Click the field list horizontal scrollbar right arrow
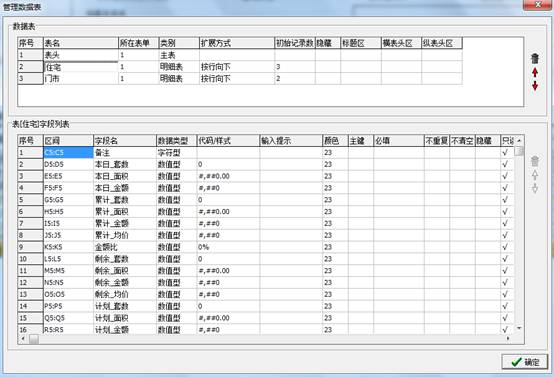The width and height of the screenshot is (554, 377). coord(508,339)
